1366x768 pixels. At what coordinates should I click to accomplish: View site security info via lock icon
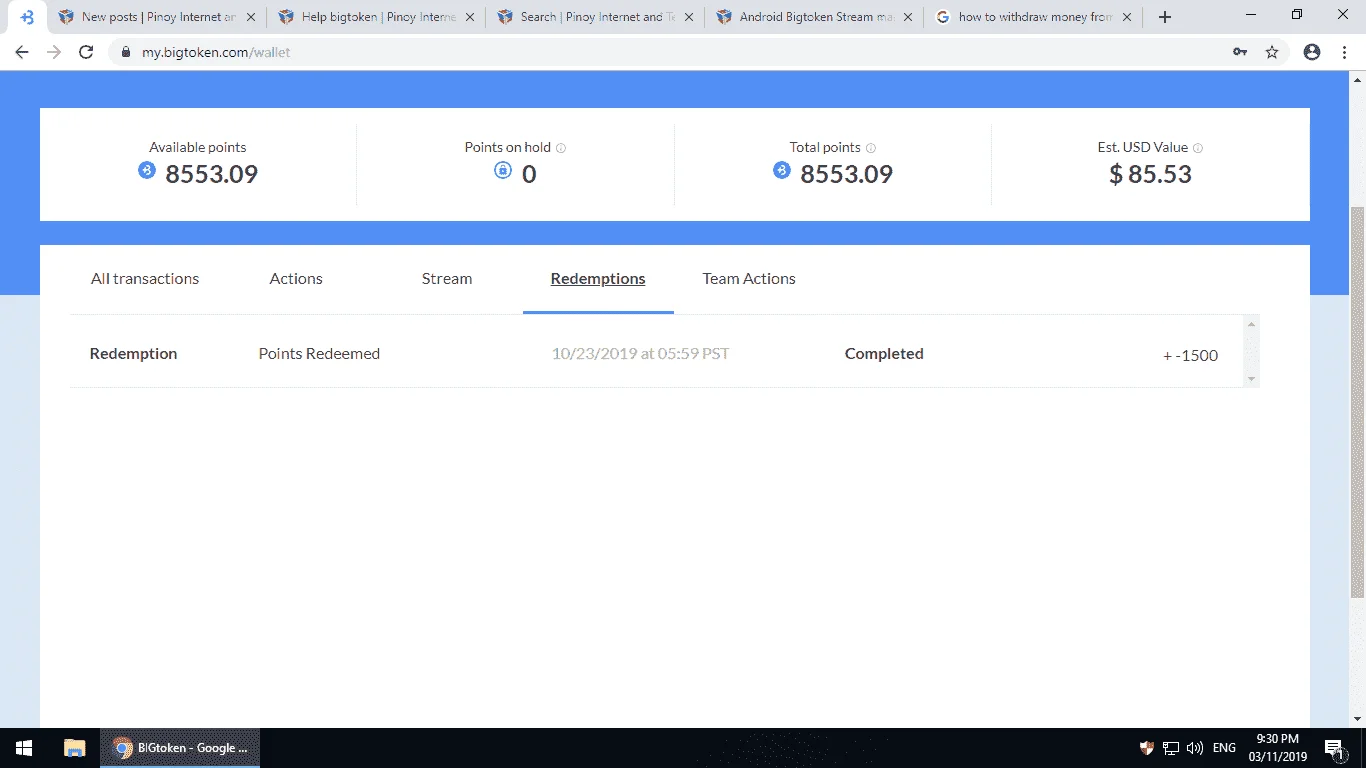(125, 52)
